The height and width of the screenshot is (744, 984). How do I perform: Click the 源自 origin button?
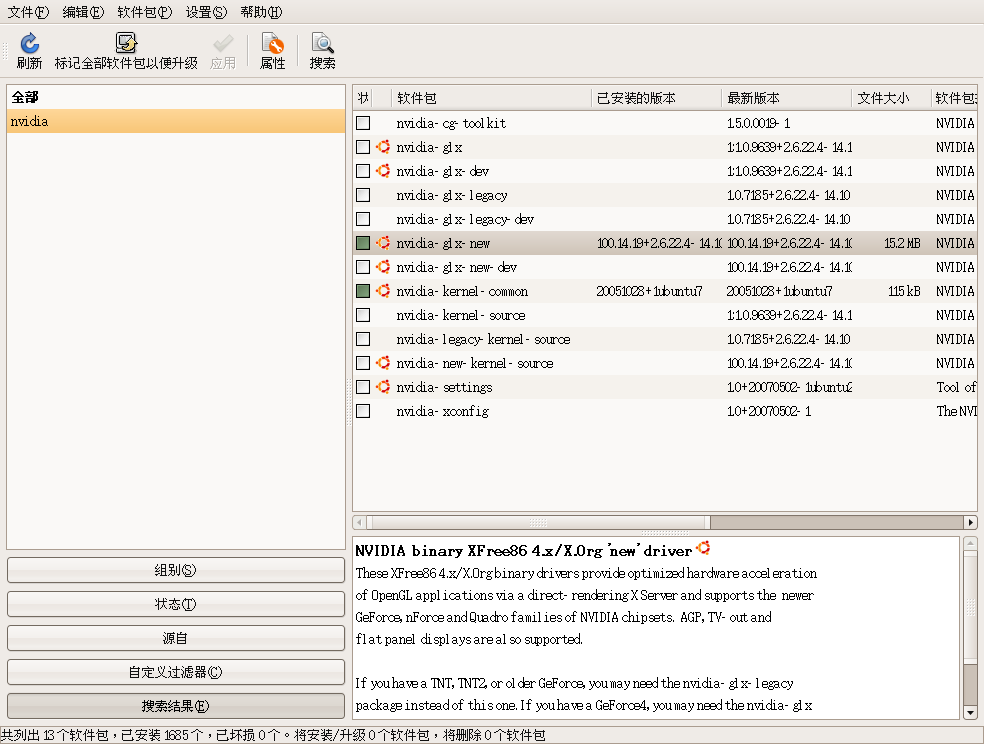(176, 638)
